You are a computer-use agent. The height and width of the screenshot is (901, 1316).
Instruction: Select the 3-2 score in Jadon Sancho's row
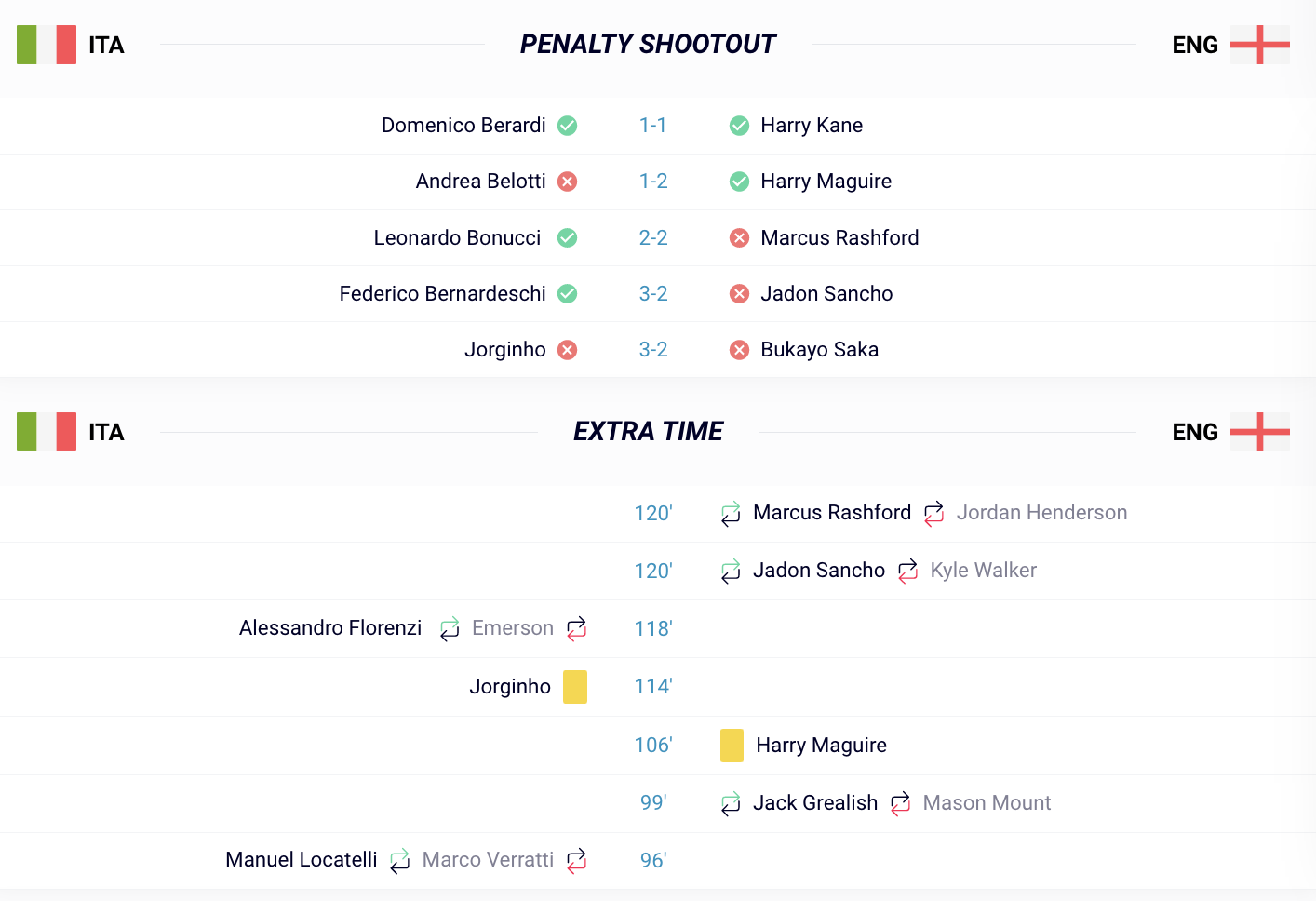coord(653,294)
